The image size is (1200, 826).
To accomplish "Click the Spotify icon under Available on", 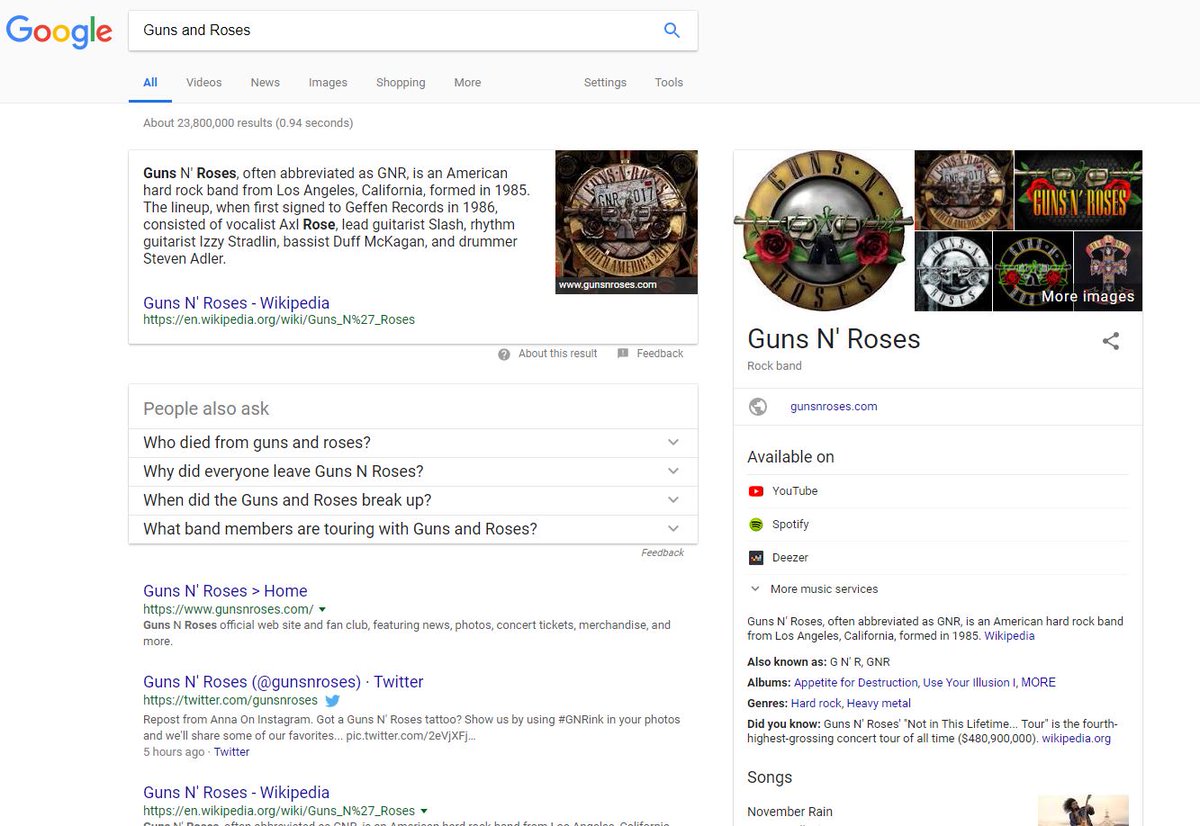I will 756,524.
